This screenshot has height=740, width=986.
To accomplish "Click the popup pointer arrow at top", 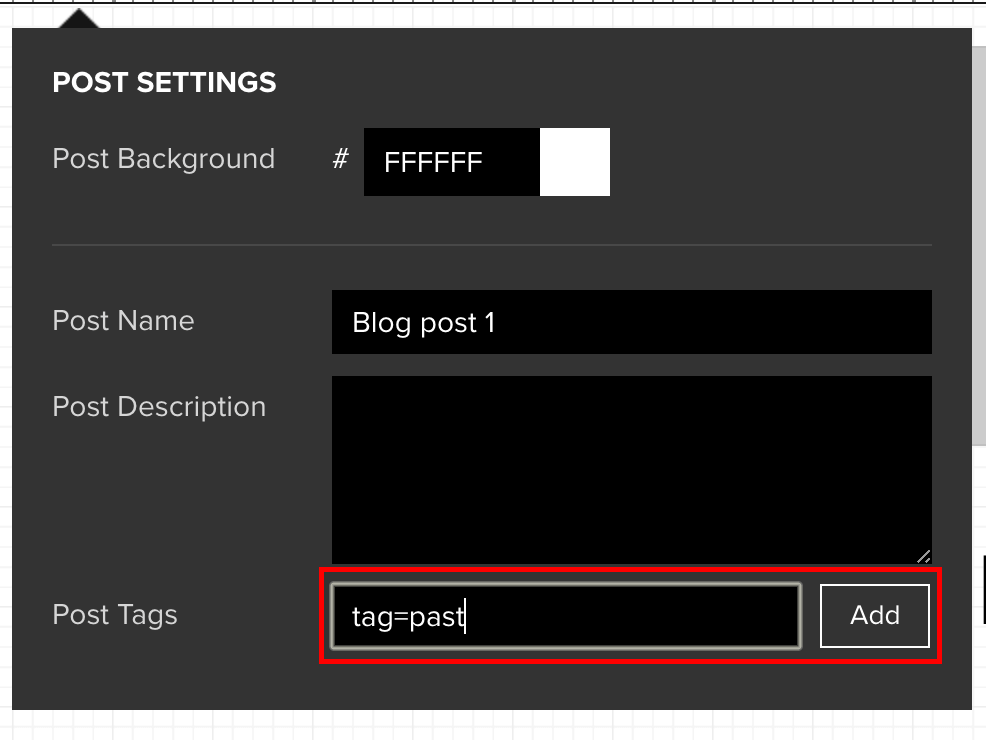I will pyautogui.click(x=80, y=20).
